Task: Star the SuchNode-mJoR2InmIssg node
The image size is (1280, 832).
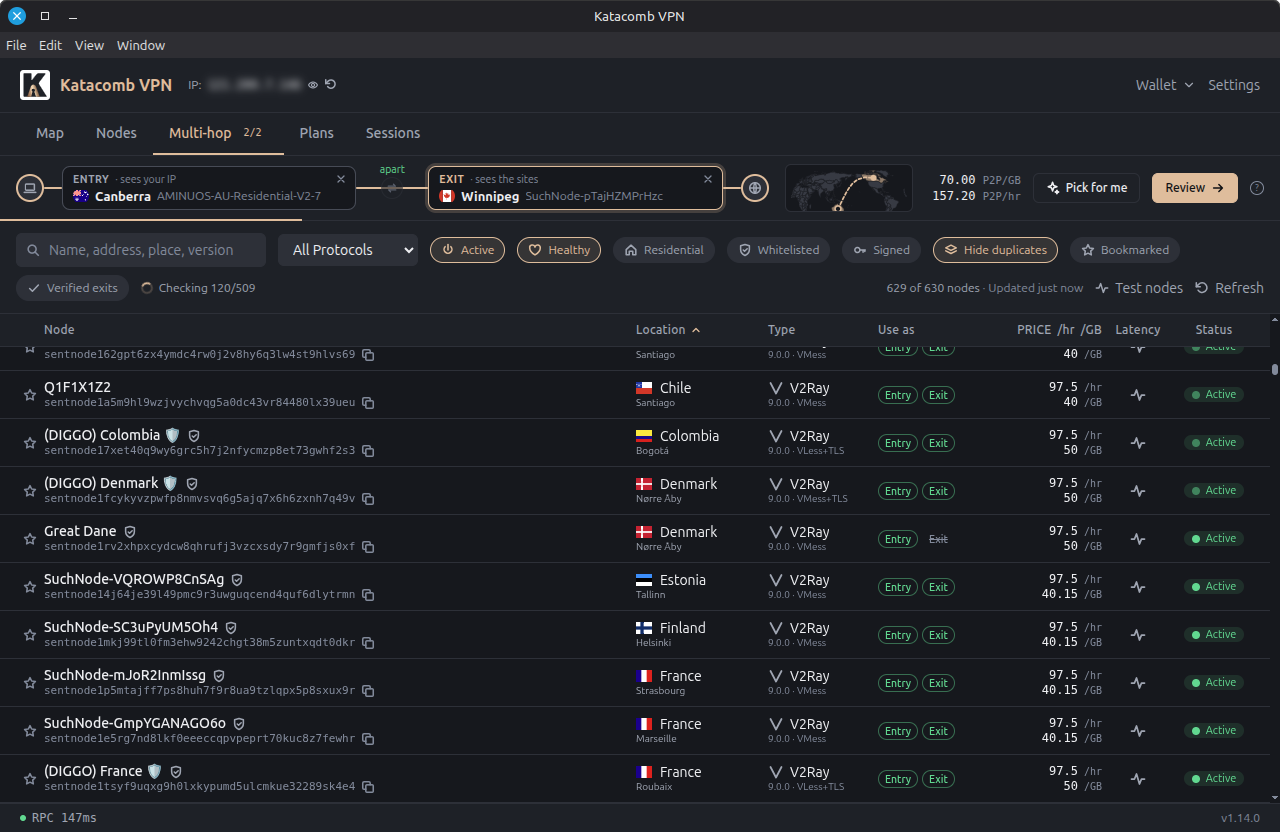Action: pos(30,683)
